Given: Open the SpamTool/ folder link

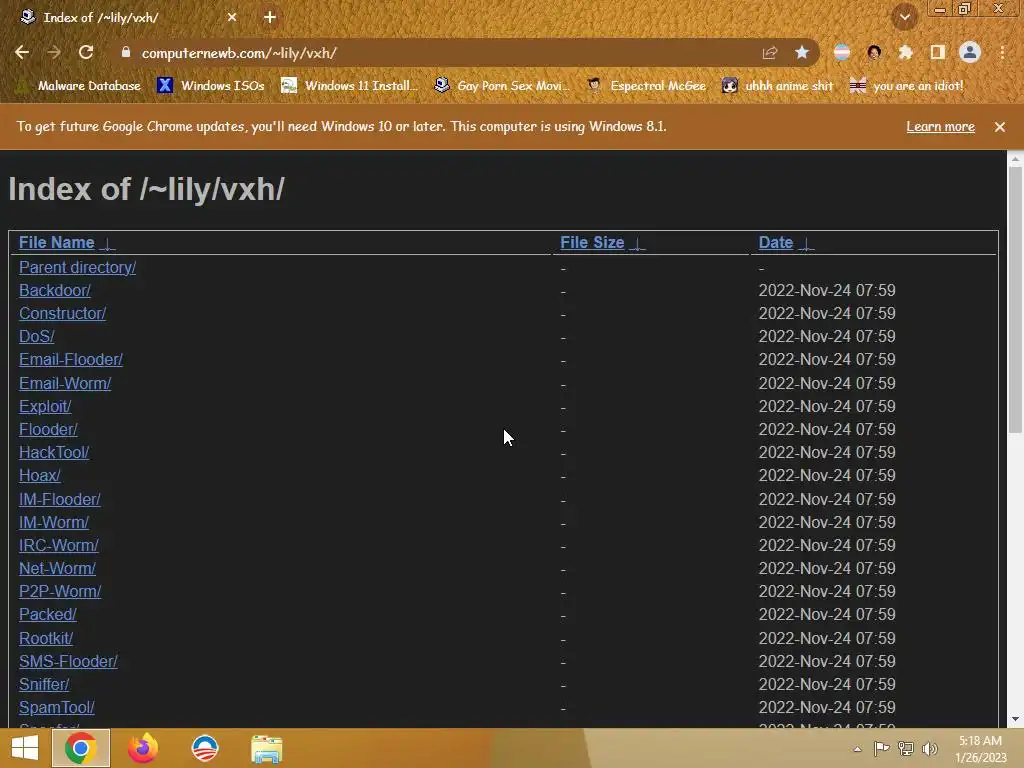Looking at the screenshot, I should coord(56,707).
